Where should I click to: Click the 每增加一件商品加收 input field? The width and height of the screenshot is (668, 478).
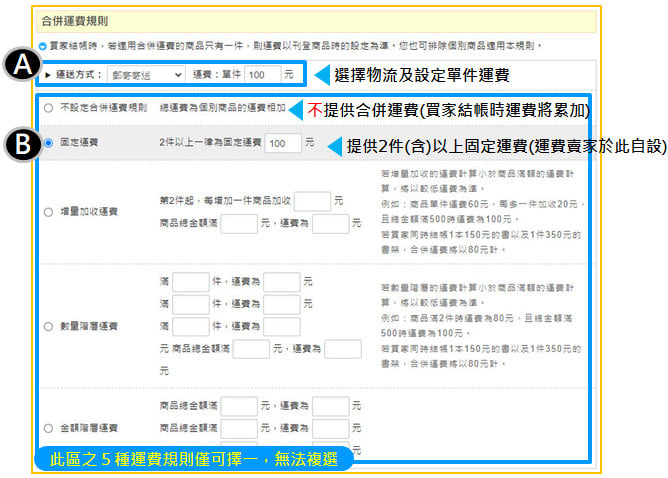click(312, 201)
